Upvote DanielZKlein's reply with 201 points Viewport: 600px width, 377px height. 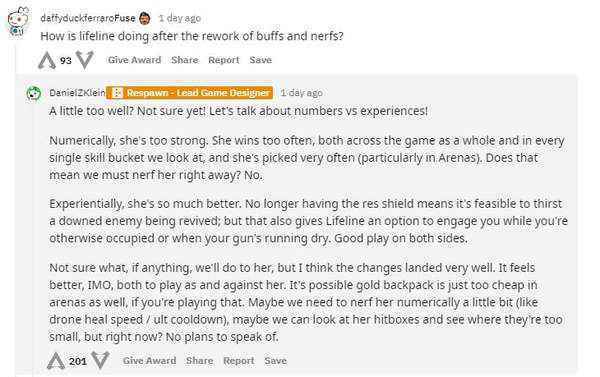[56, 361]
